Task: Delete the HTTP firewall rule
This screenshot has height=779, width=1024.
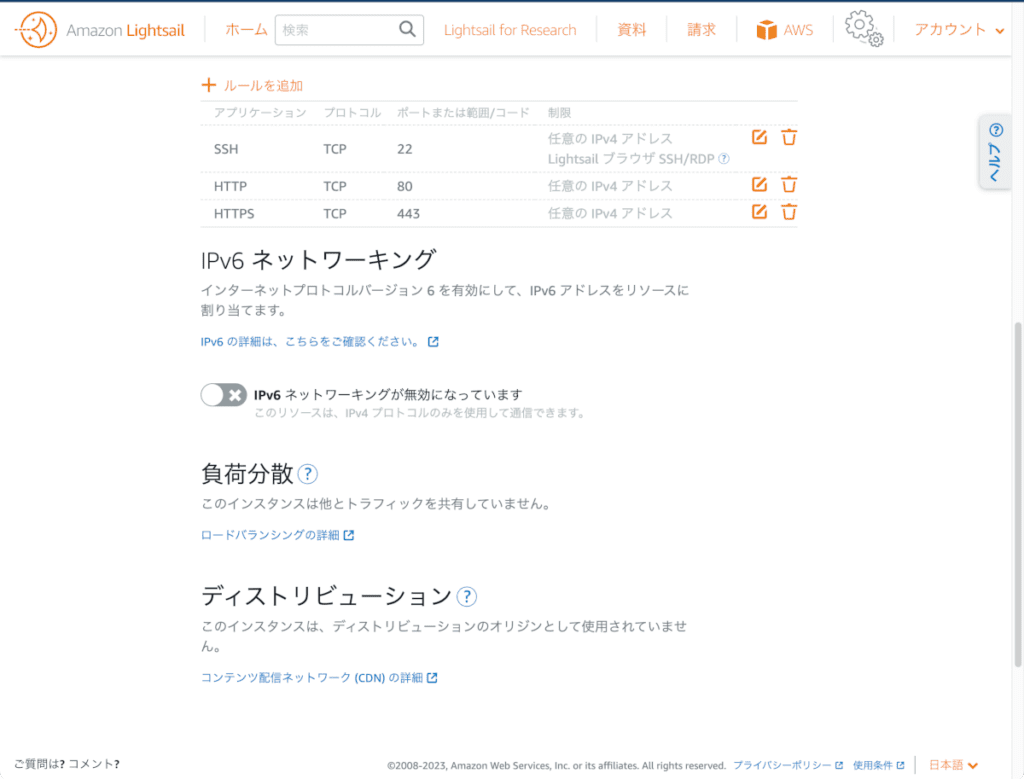Action: point(789,185)
